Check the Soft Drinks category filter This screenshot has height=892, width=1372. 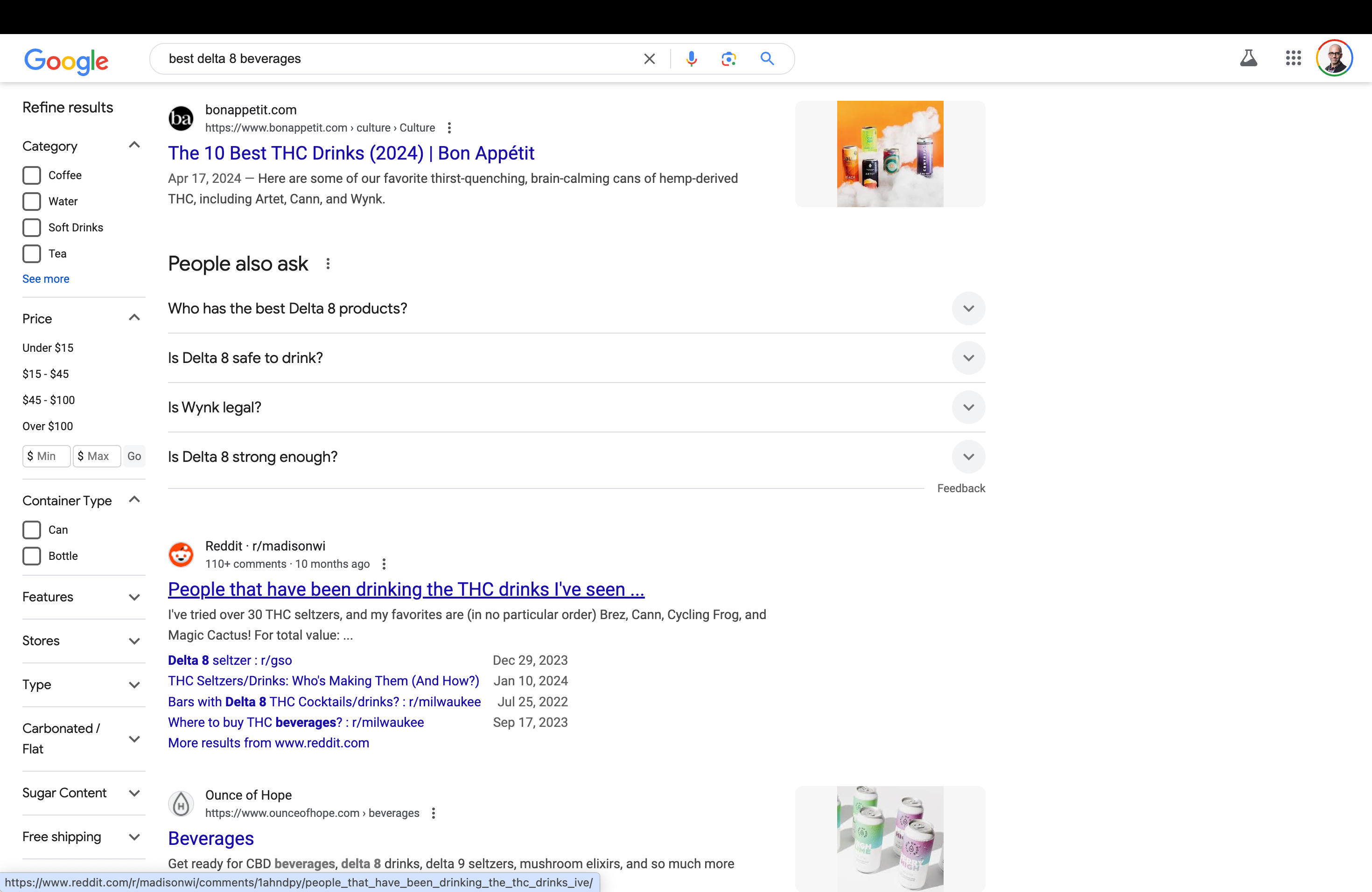click(32, 228)
